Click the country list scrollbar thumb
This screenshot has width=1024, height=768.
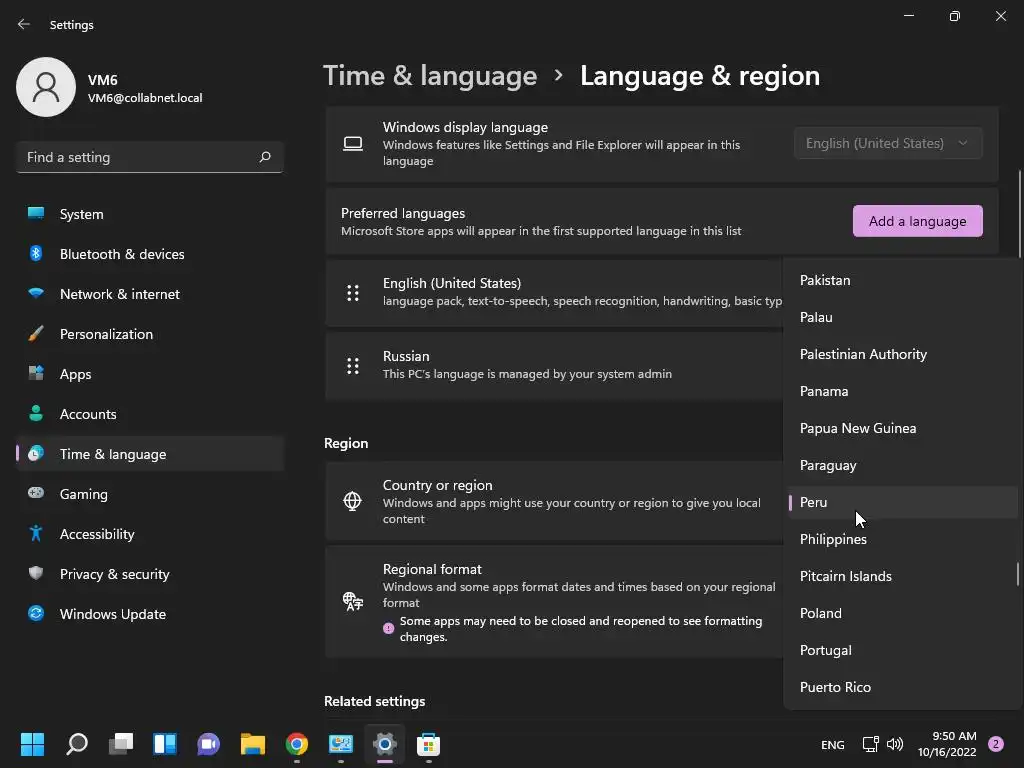pos(1017,574)
